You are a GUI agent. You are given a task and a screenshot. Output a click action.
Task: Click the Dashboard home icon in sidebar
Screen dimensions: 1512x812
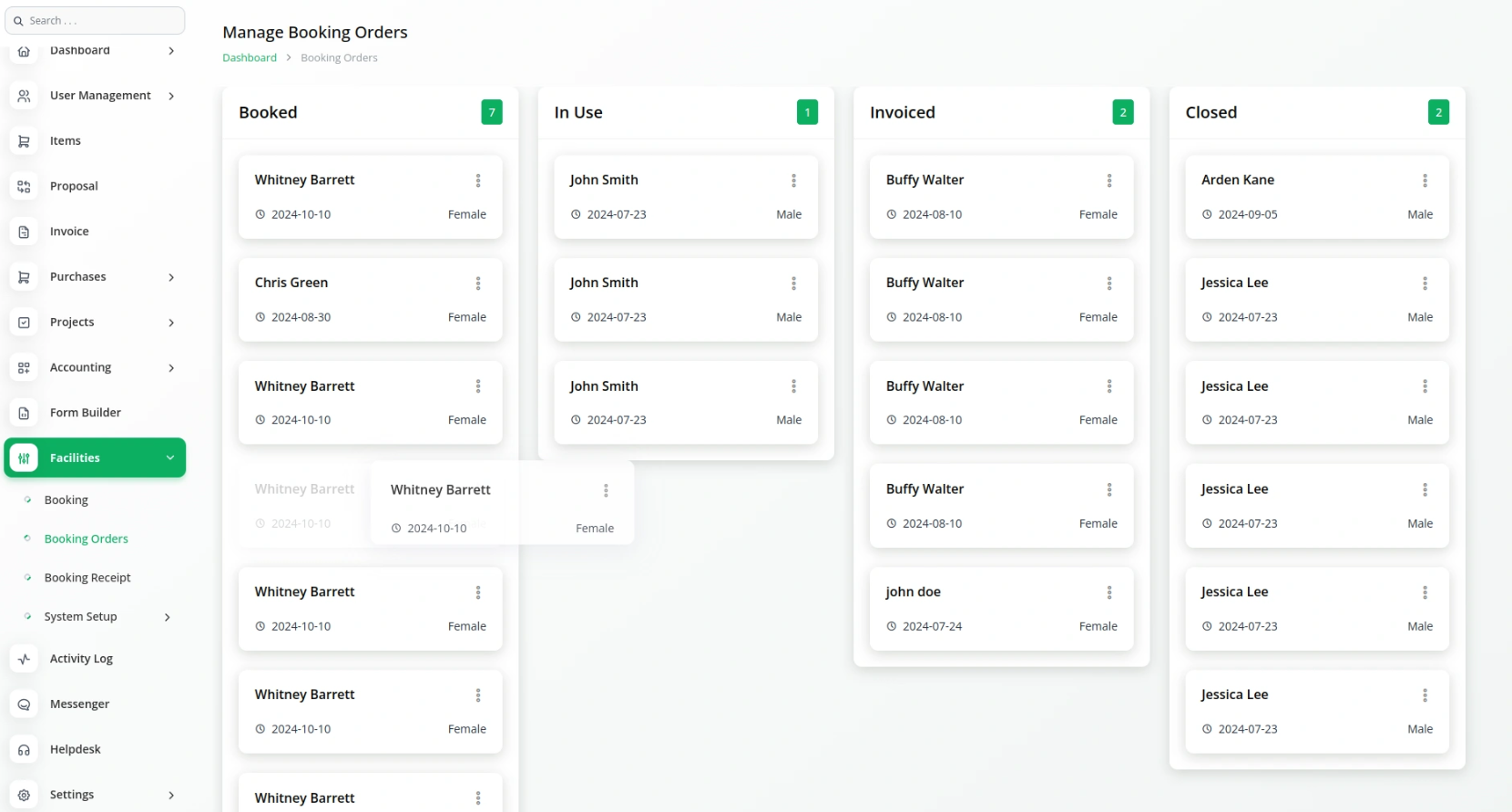click(x=24, y=51)
